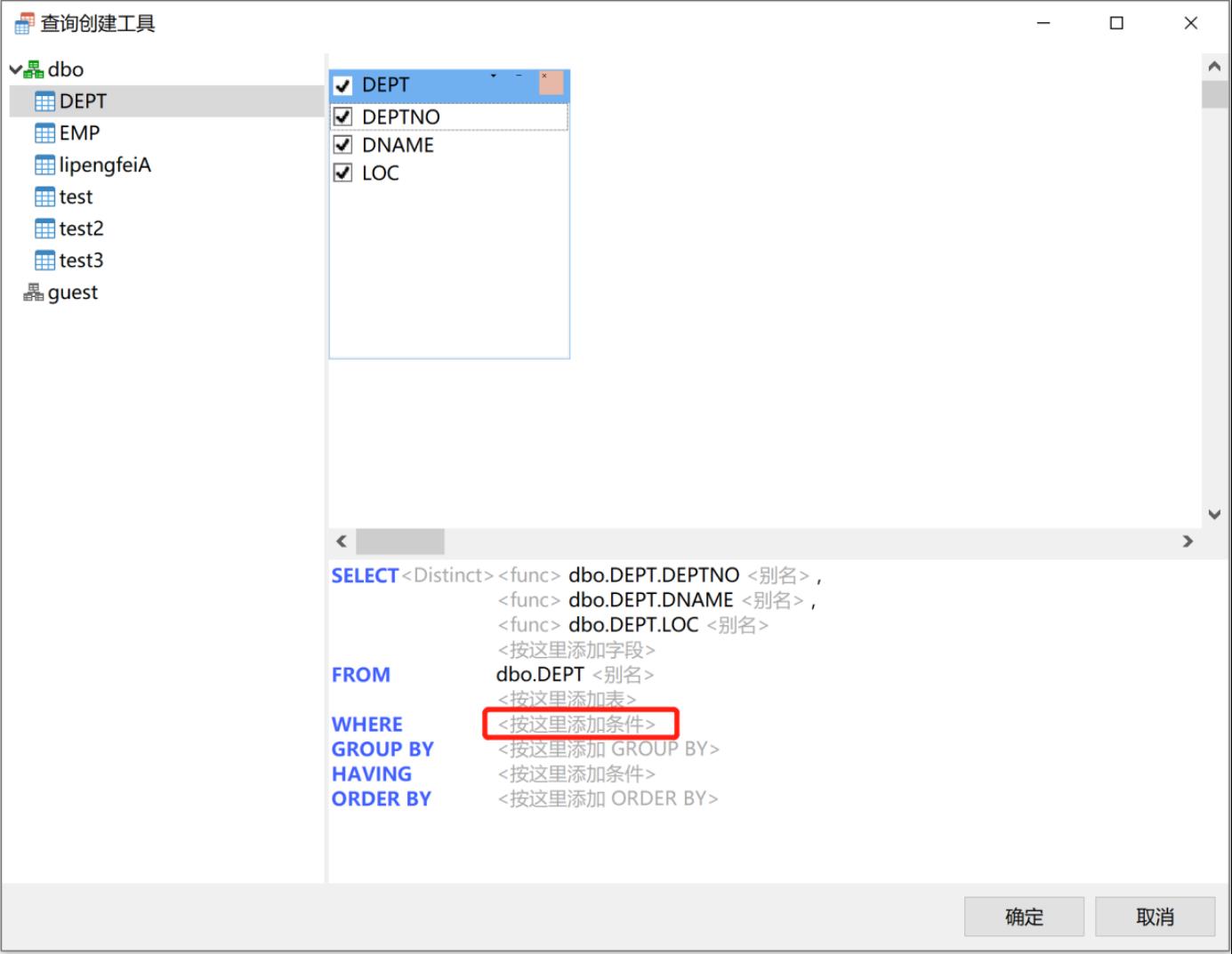
Task: Click the test table icon
Action: [x=44, y=196]
